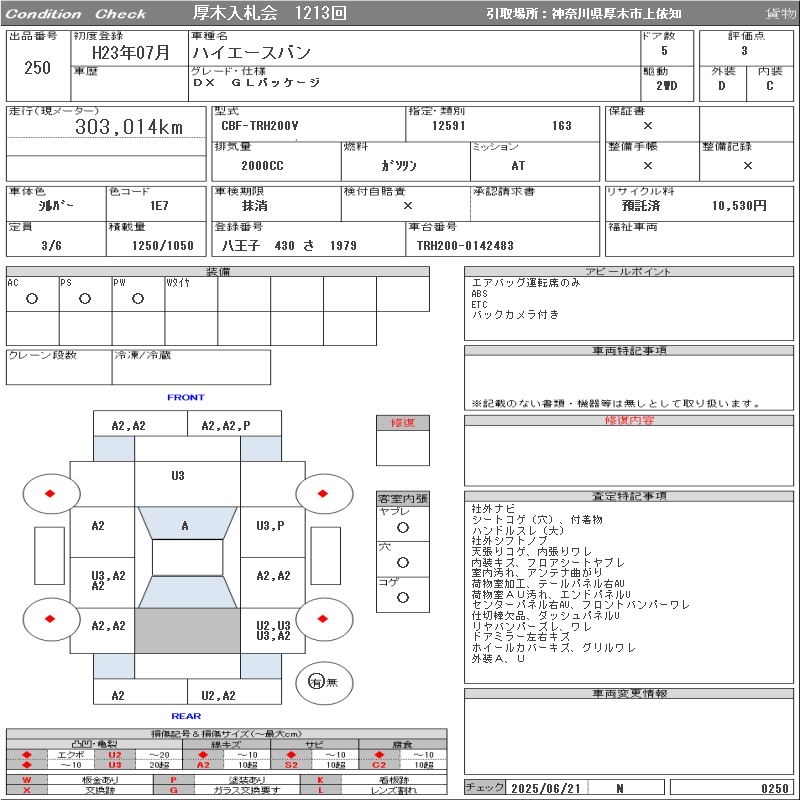Viewport: 800px width, 800px height.
Task: Select the rear bumper code U2,A2
Action: click(x=218, y=695)
